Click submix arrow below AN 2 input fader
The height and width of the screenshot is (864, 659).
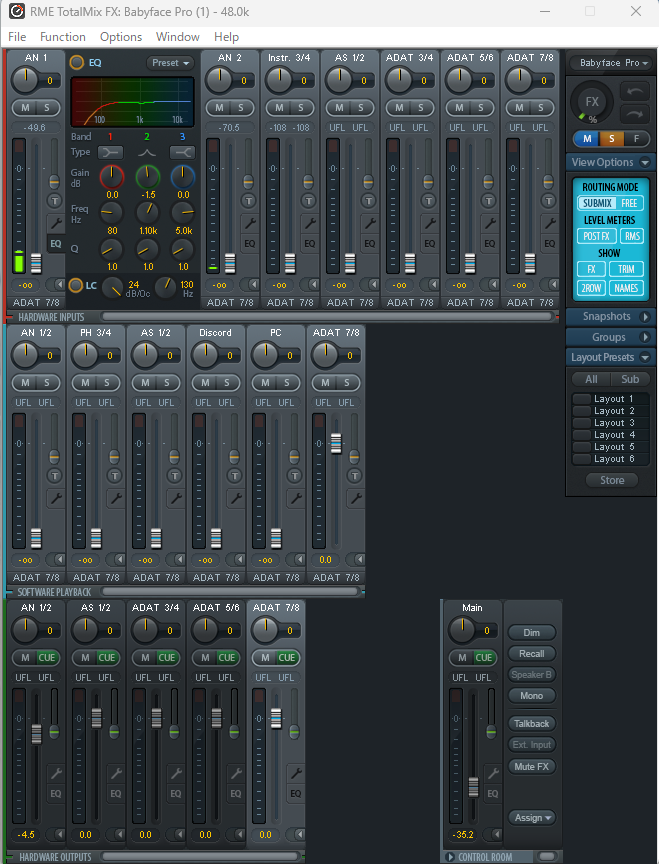[x=253, y=284]
